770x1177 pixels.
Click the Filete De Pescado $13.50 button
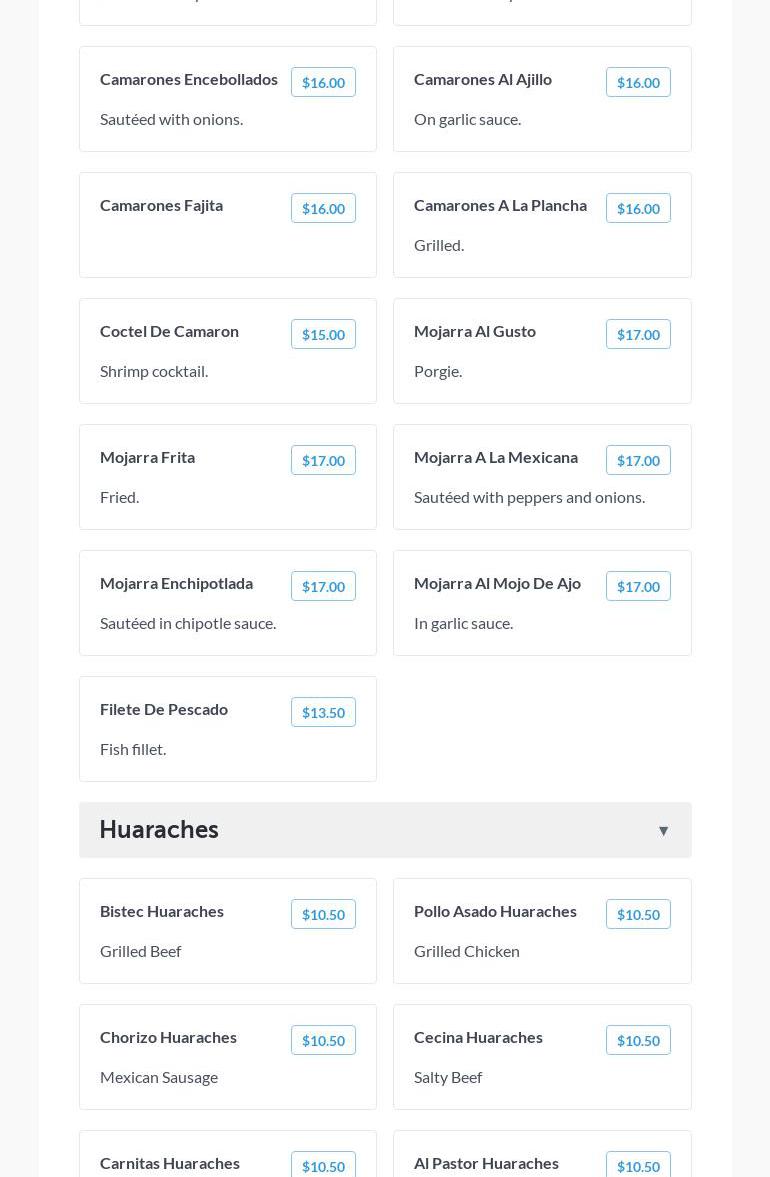point(323,713)
